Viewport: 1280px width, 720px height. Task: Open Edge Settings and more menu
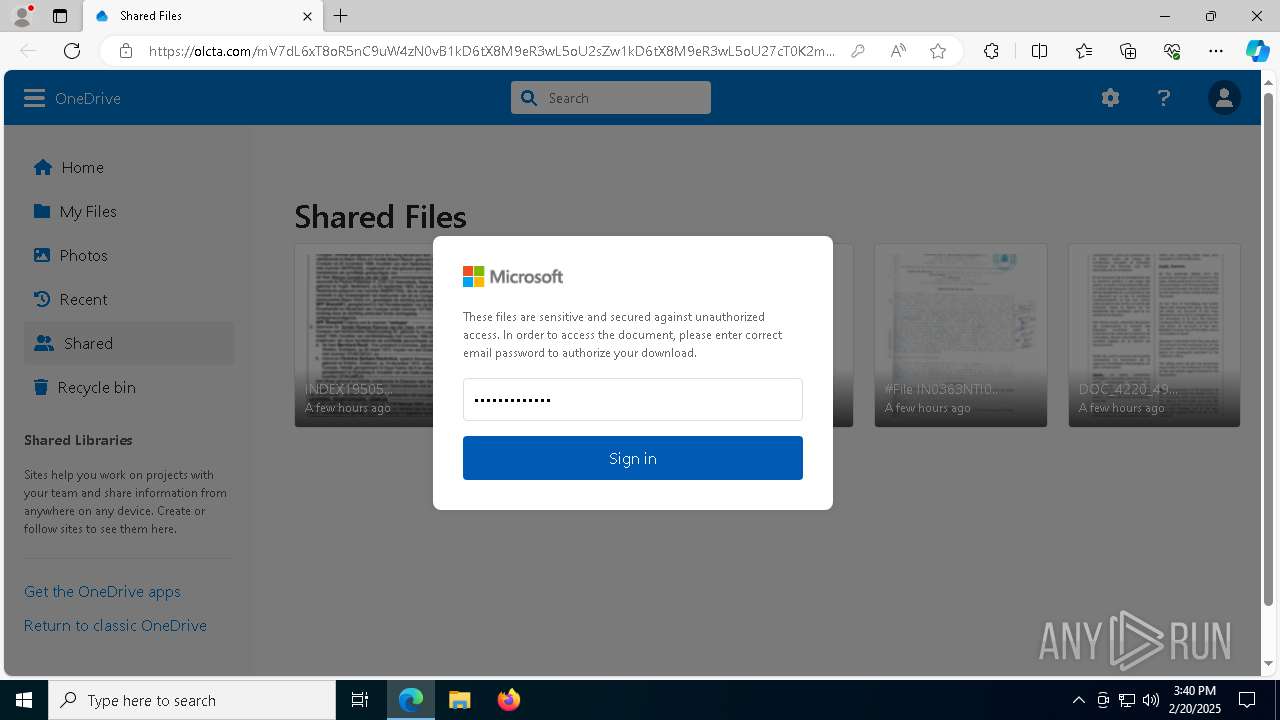(1216, 51)
